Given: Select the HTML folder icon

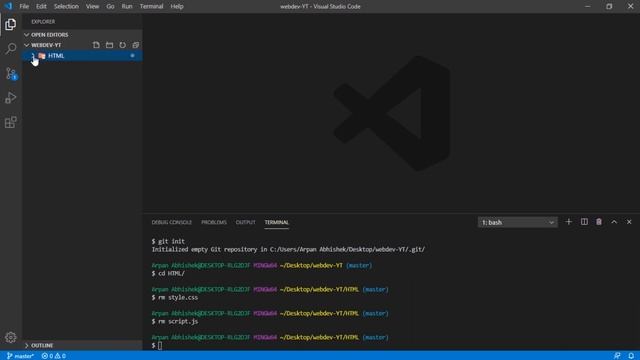Looking at the screenshot, I should (x=42, y=56).
